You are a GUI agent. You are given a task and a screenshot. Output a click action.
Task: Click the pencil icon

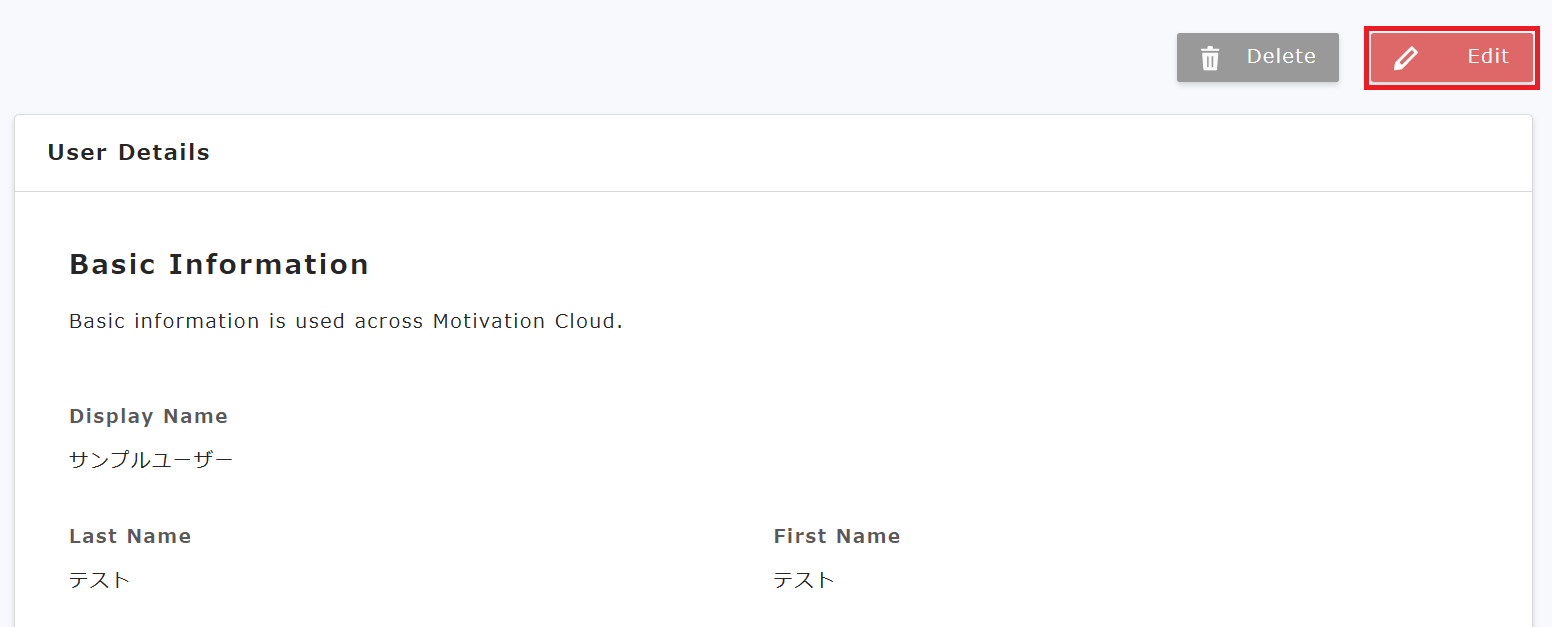[1405, 58]
